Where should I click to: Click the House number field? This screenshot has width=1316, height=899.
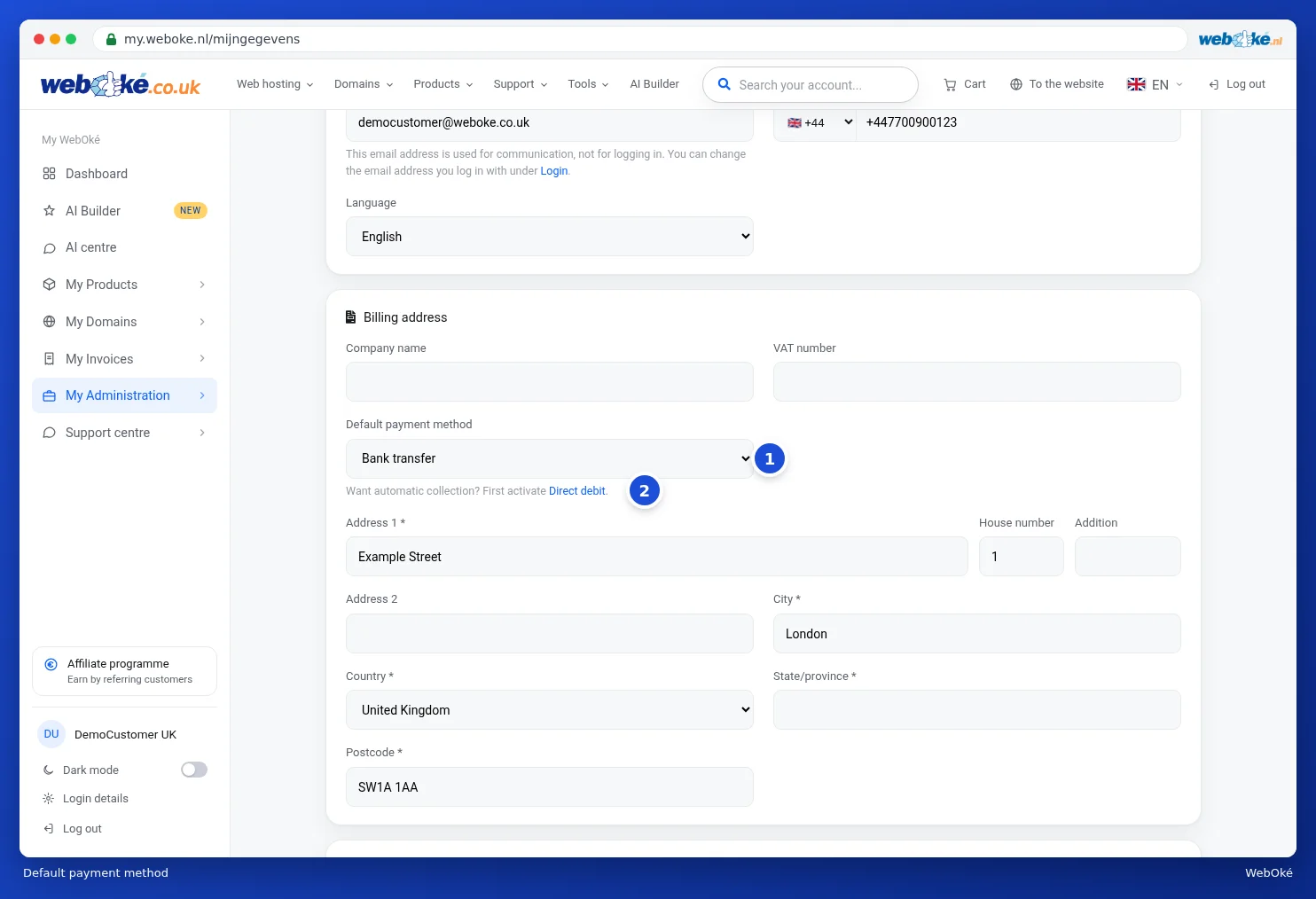1022,557
